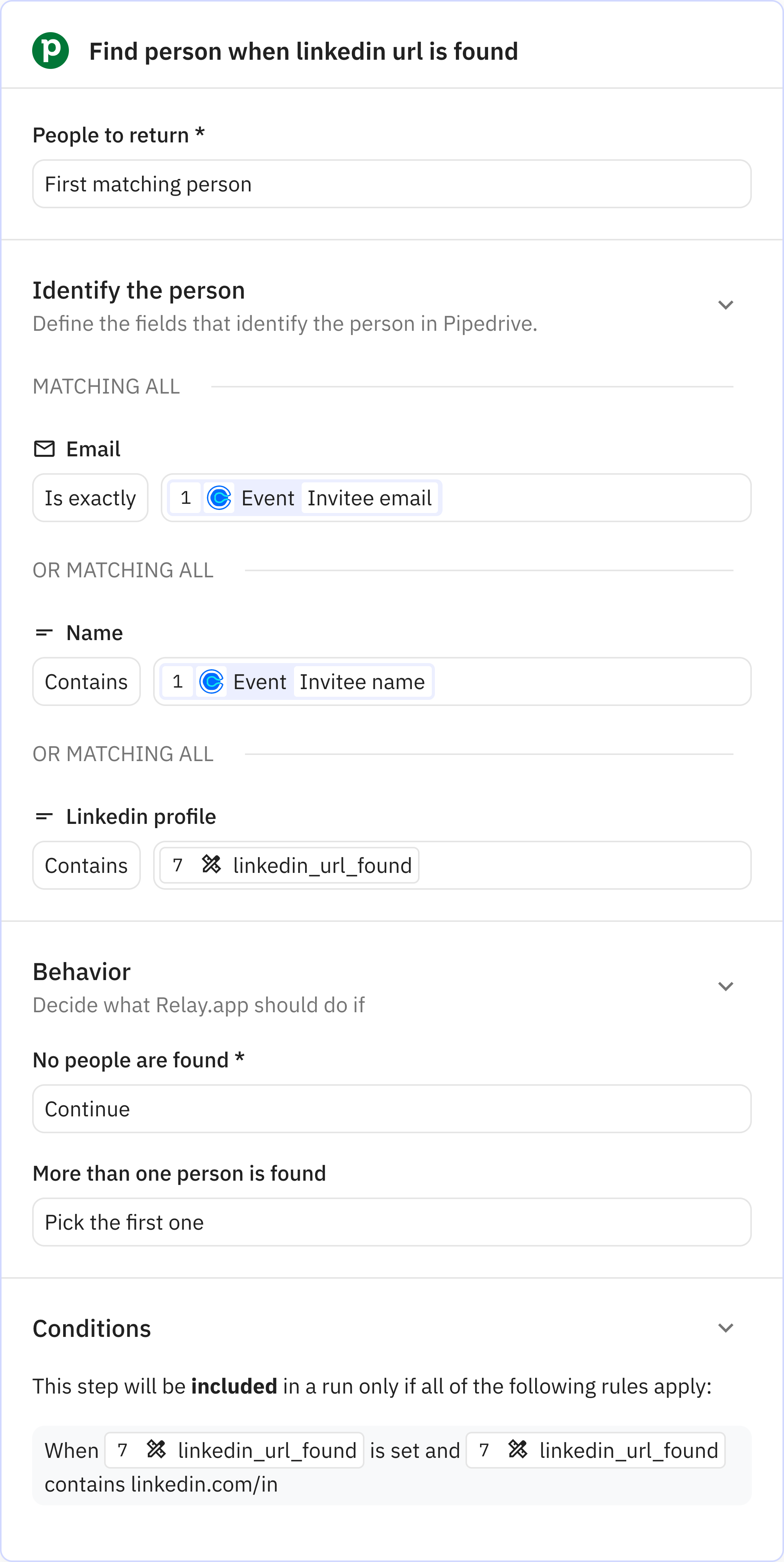Select linkedin_url_found token in Linkedin profile field
Viewport: 784px width, 1562px height.
289,865
